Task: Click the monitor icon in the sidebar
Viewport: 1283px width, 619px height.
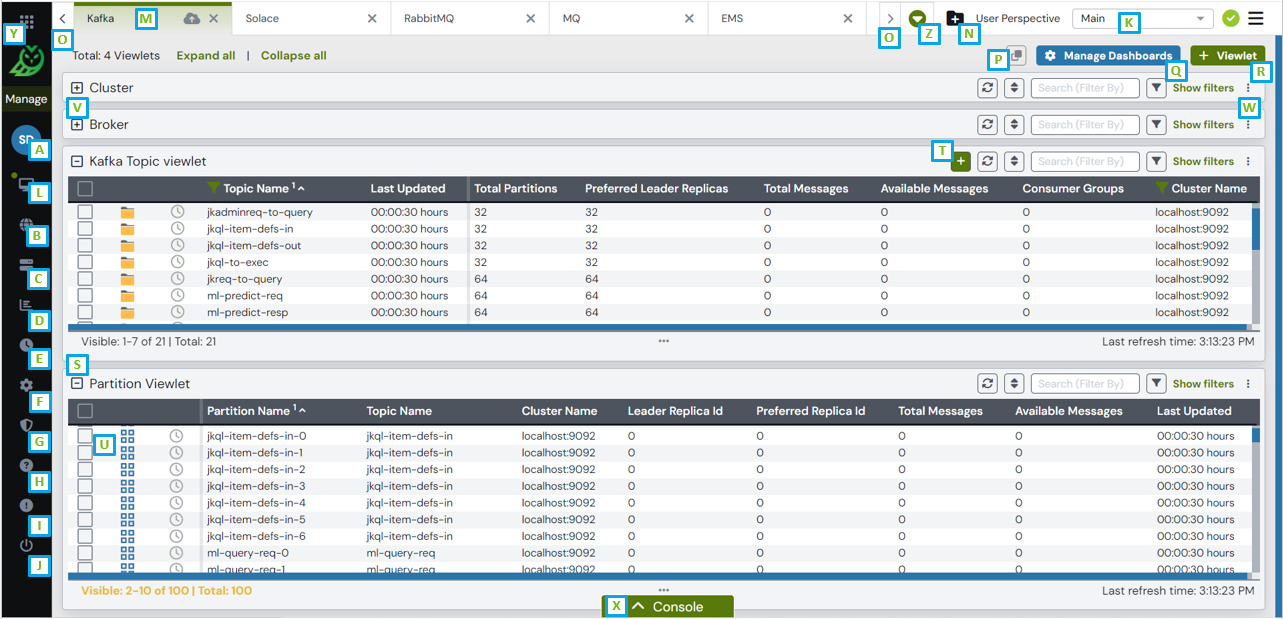Action: 25,184
